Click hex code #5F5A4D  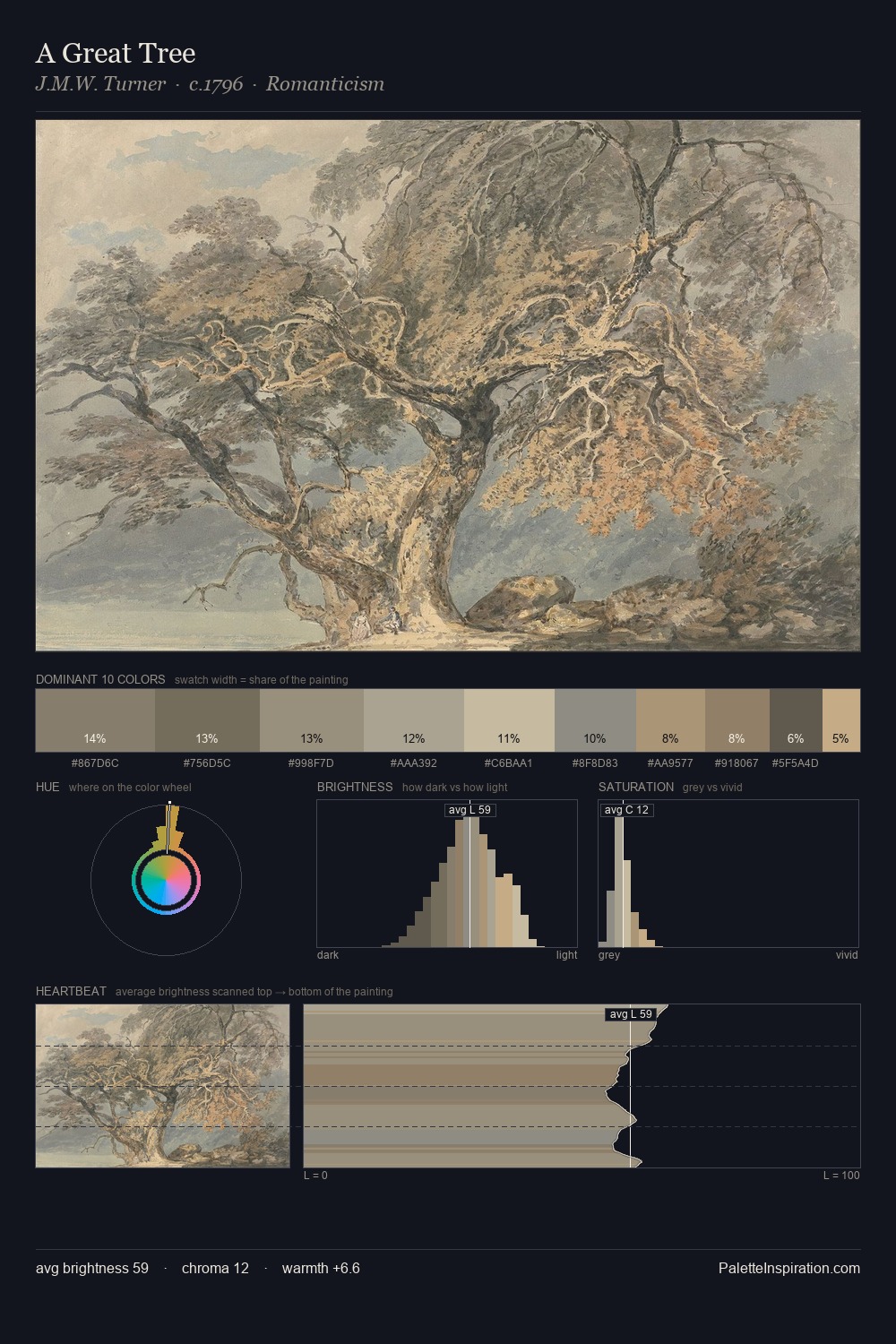[795, 763]
